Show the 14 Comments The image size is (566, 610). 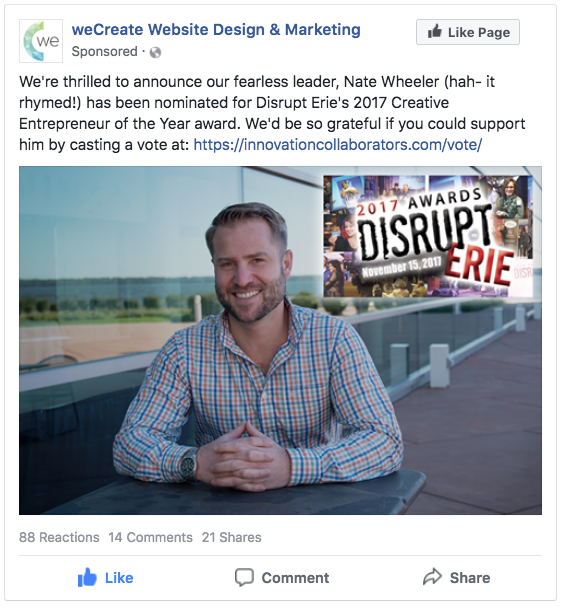pyautogui.click(x=151, y=537)
